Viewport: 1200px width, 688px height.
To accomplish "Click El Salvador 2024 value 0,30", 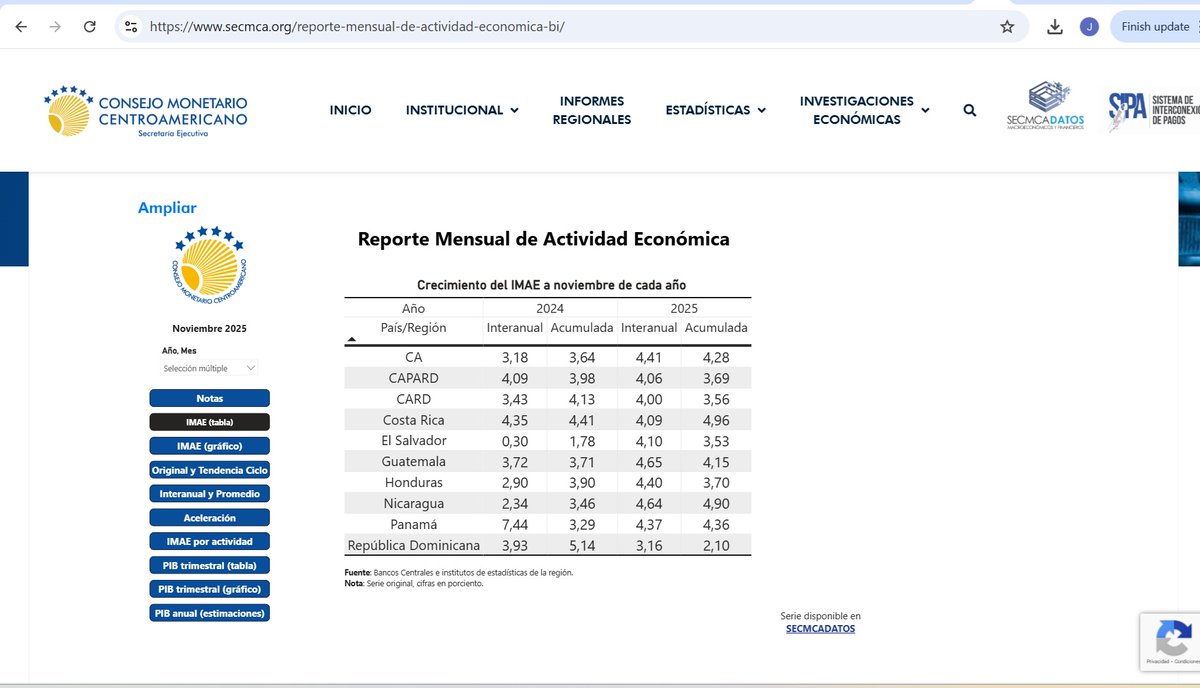I will [514, 441].
